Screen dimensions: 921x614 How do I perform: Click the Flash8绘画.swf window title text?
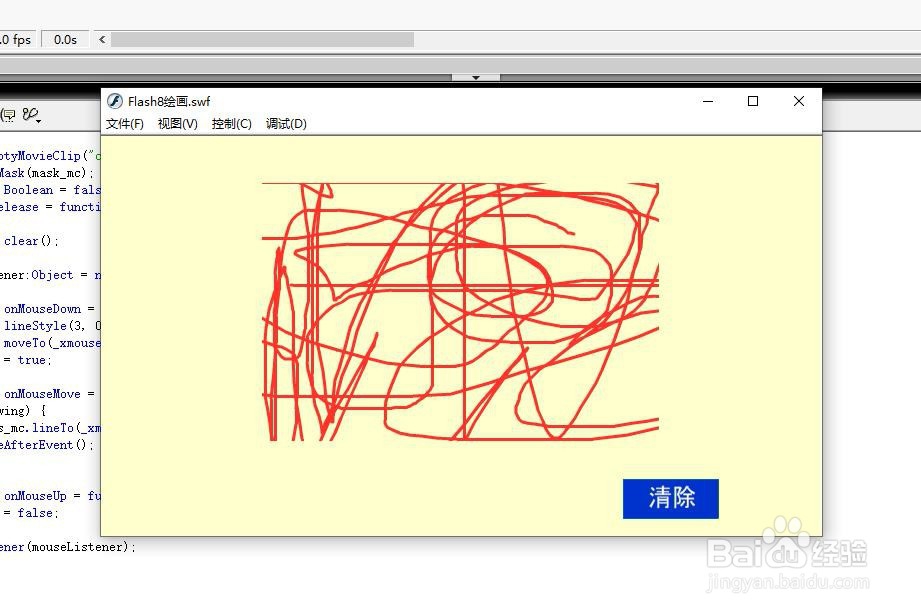(x=169, y=102)
